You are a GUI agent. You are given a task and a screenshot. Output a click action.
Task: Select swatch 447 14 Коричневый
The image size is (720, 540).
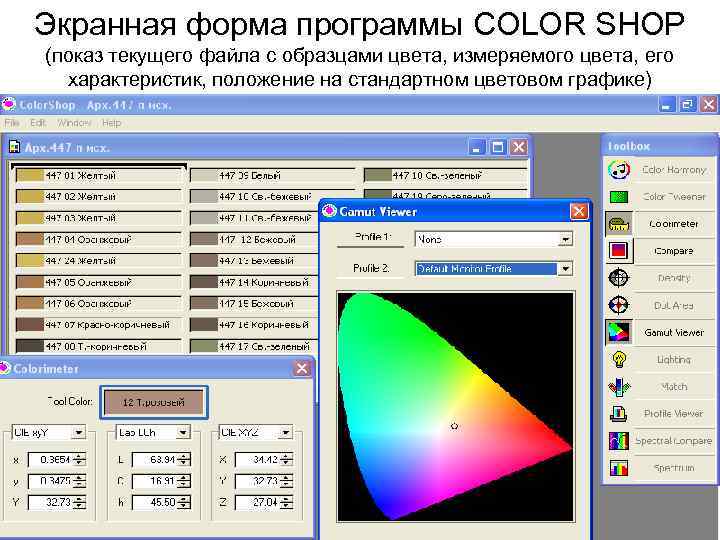click(x=254, y=282)
